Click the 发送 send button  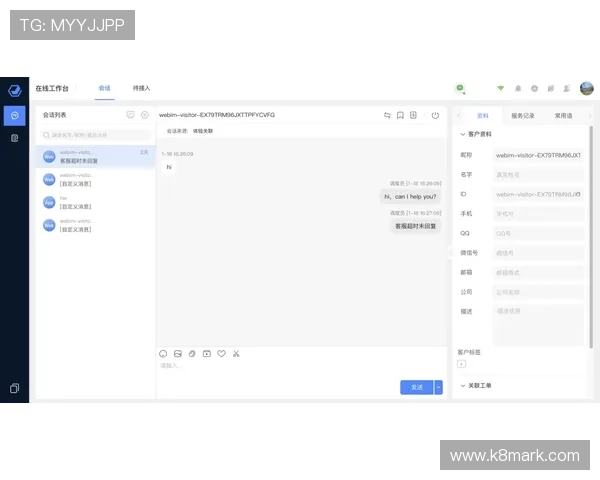(x=416, y=387)
